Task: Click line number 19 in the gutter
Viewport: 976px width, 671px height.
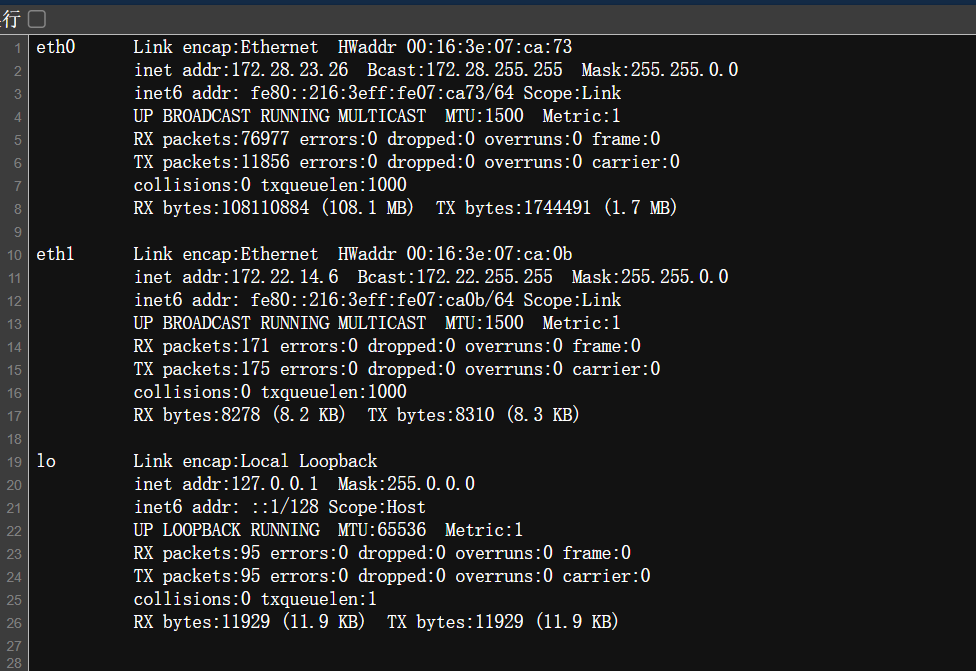Action: [16, 462]
